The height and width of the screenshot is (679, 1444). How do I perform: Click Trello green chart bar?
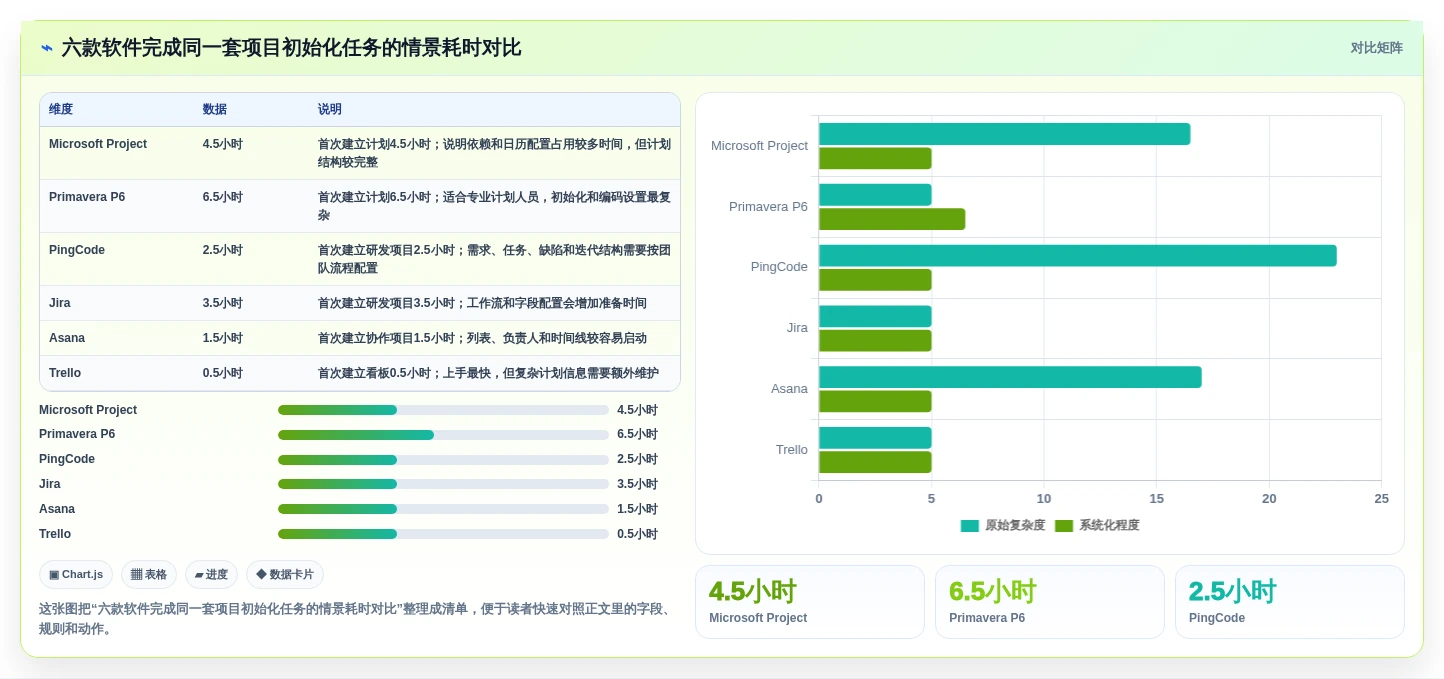[875, 462]
